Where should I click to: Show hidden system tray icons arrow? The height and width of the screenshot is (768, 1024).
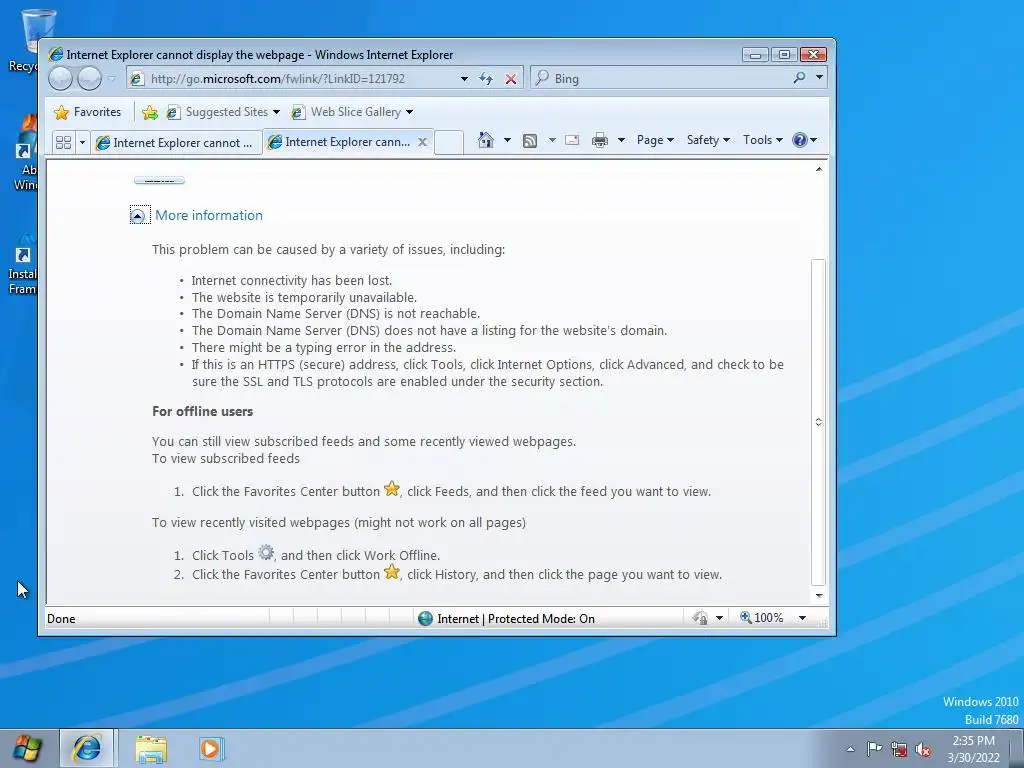[850, 749]
